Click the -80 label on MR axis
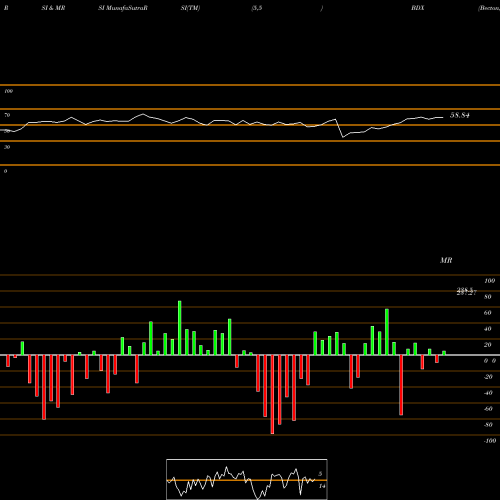The height and width of the screenshot is (500, 500). pos(488,425)
